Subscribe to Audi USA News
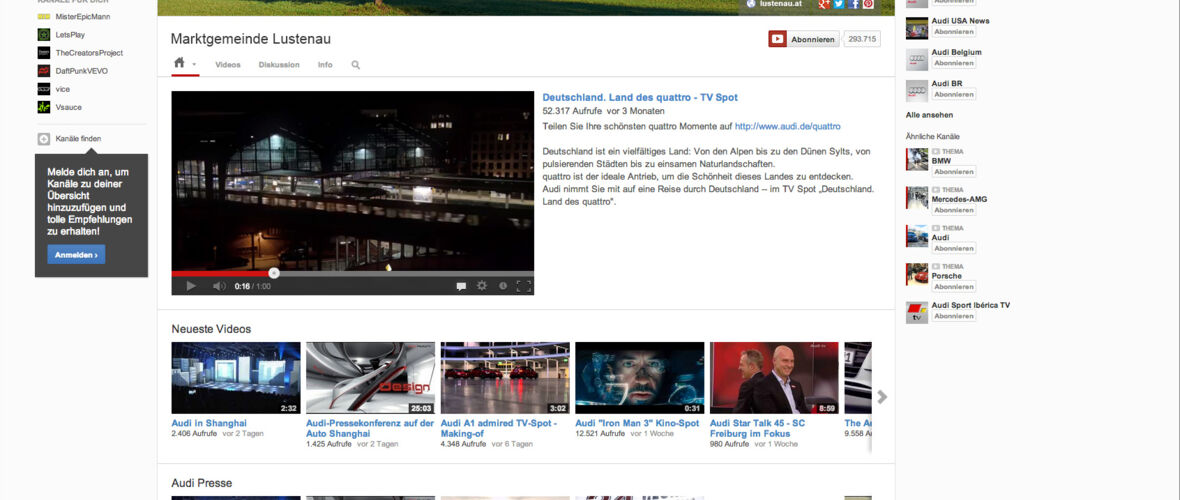The width and height of the screenshot is (1180, 500). click(x=954, y=32)
